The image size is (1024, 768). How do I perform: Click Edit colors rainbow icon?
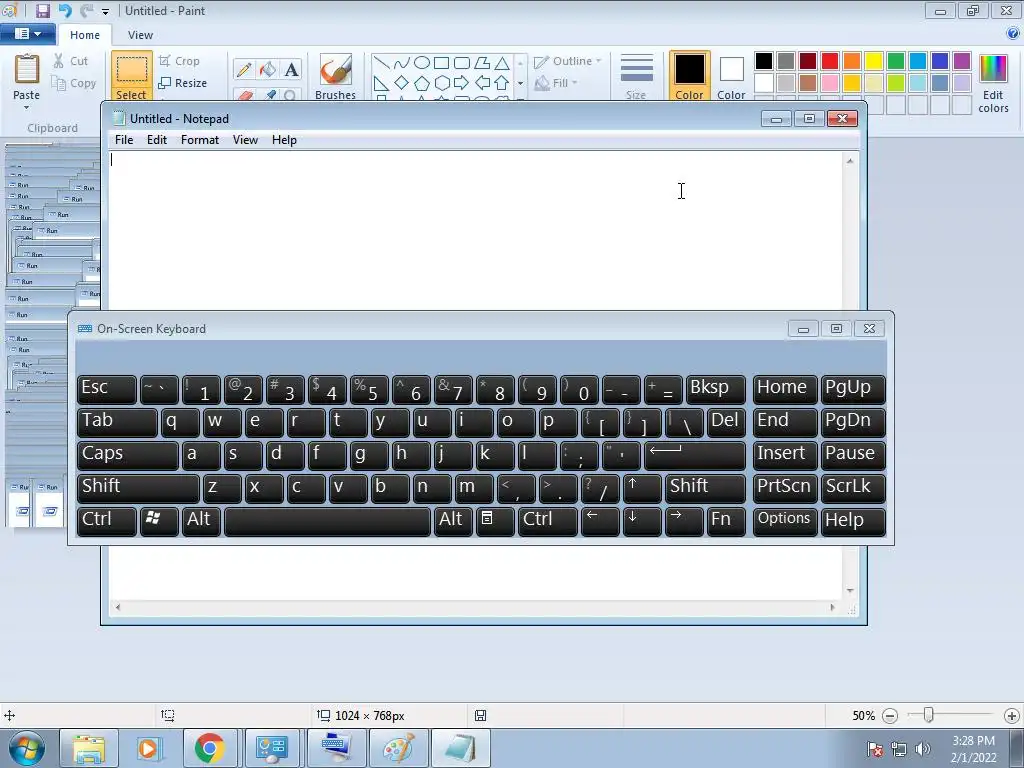click(x=993, y=84)
